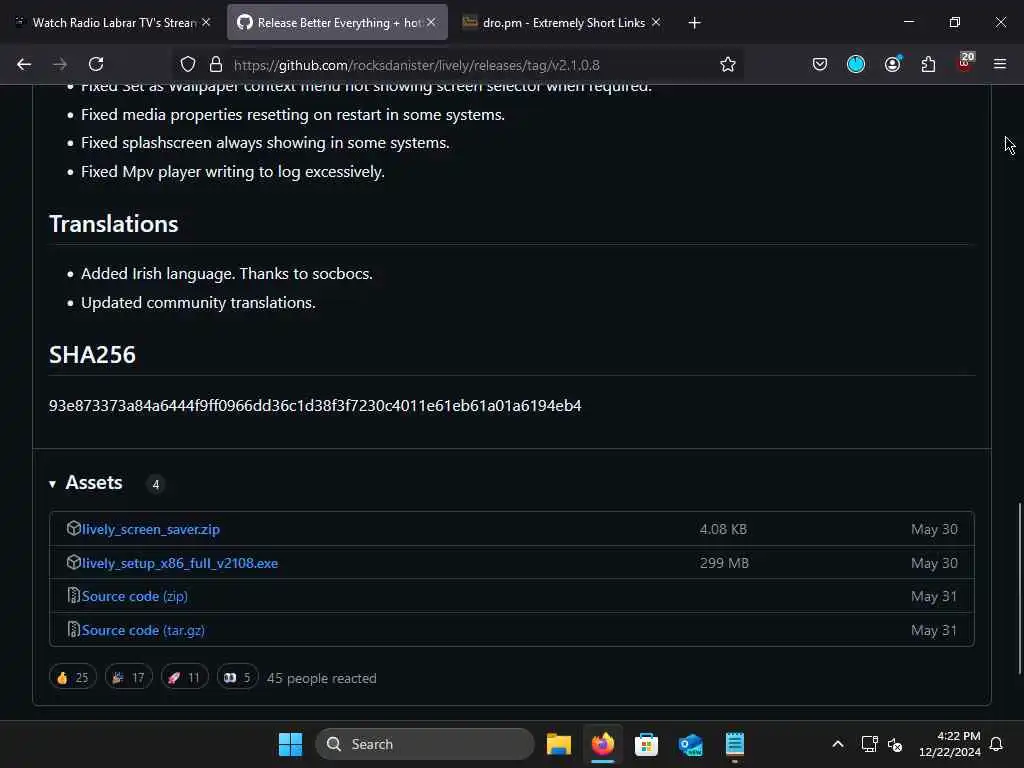Click the red extension with badge 20
The width and height of the screenshot is (1024, 768).
pyautogui.click(x=965, y=63)
